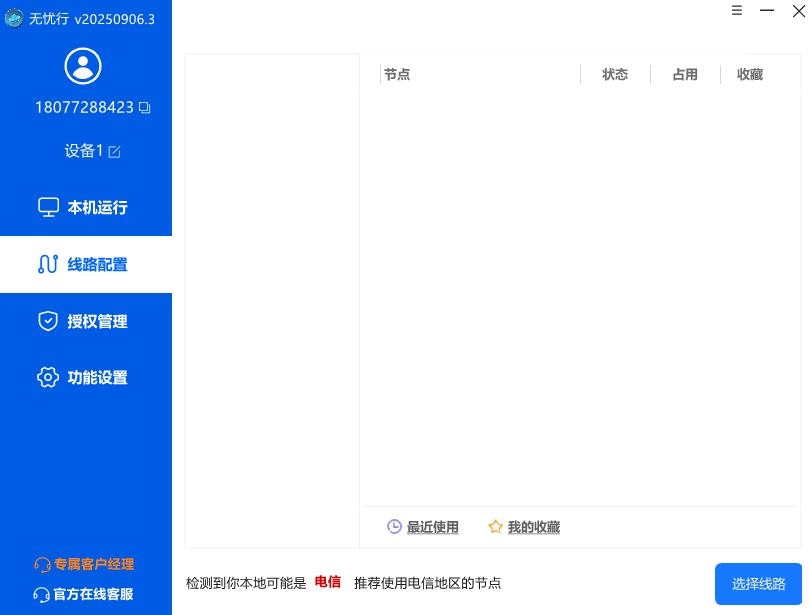This screenshot has width=809, height=615.
Task: Open the hamburger menu icon
Action: point(737,10)
